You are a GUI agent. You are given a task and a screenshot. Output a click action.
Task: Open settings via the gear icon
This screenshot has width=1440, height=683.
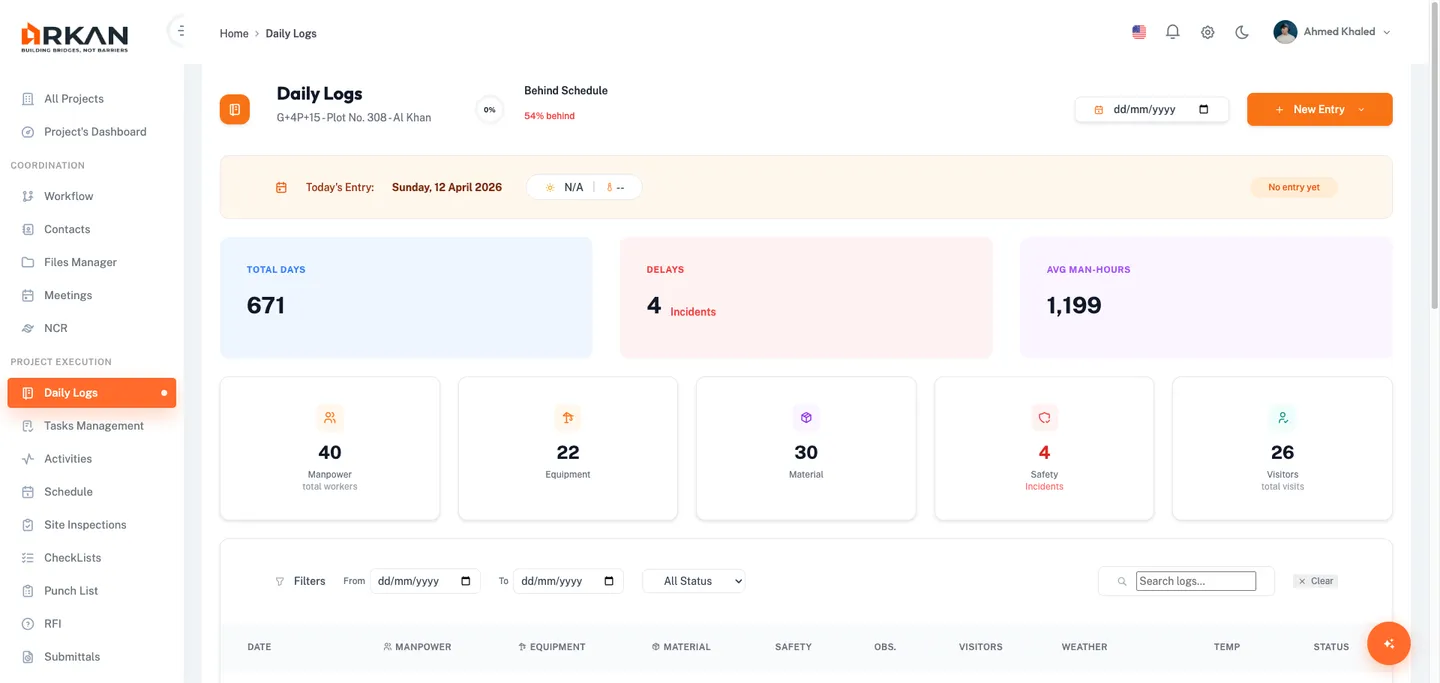click(1207, 32)
